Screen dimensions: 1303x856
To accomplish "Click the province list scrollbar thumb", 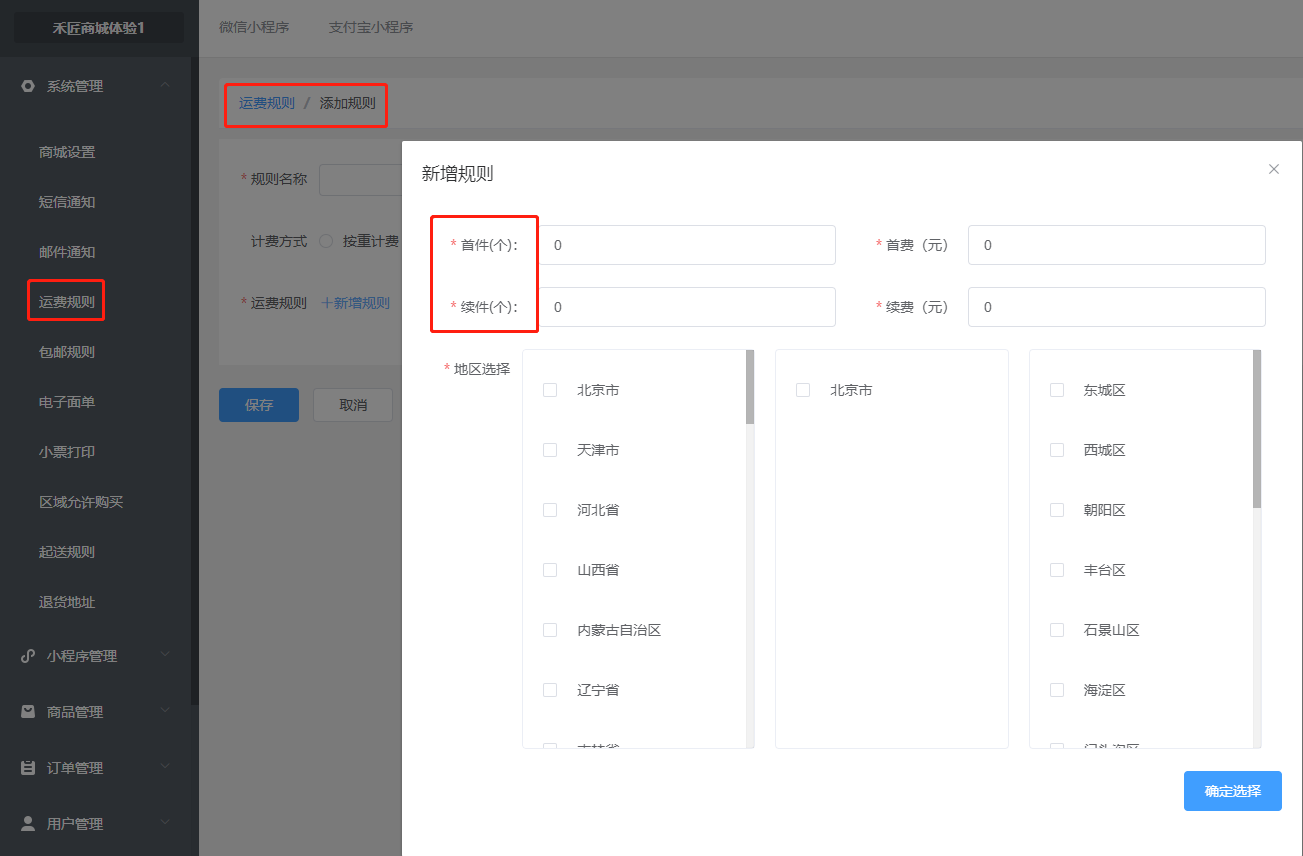I will pyautogui.click(x=750, y=387).
